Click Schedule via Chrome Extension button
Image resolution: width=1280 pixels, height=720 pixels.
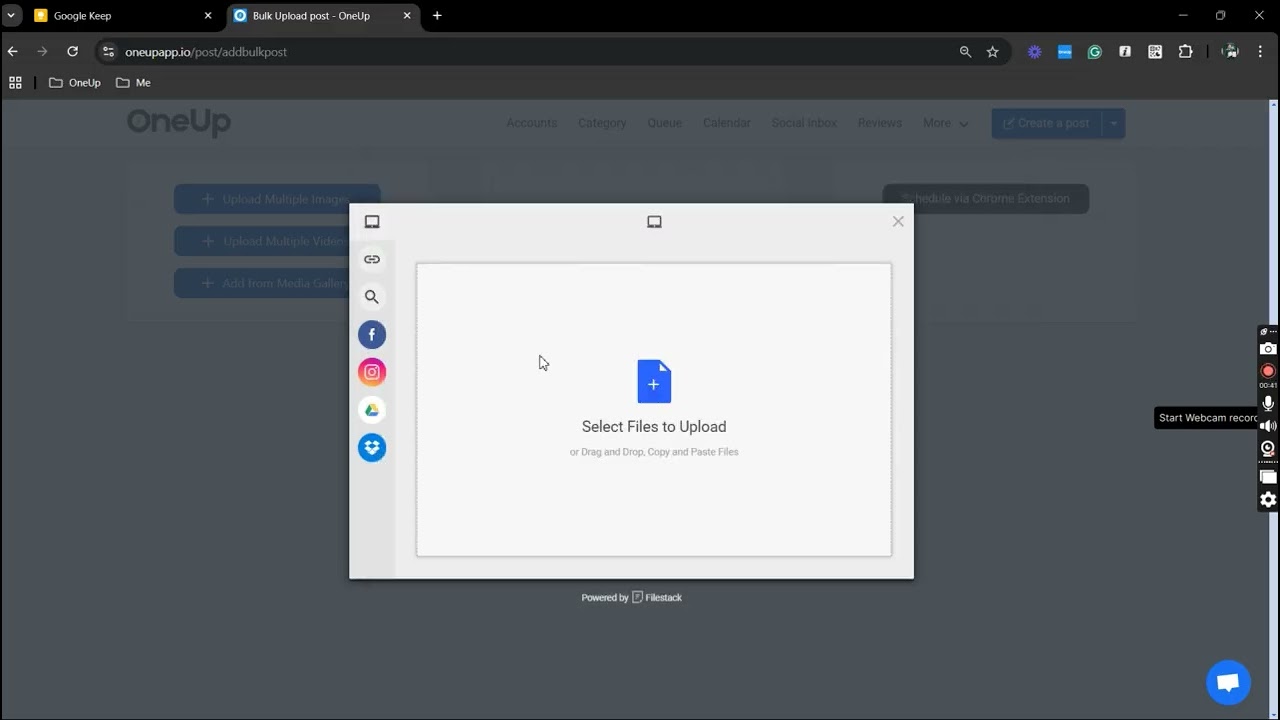tap(986, 198)
